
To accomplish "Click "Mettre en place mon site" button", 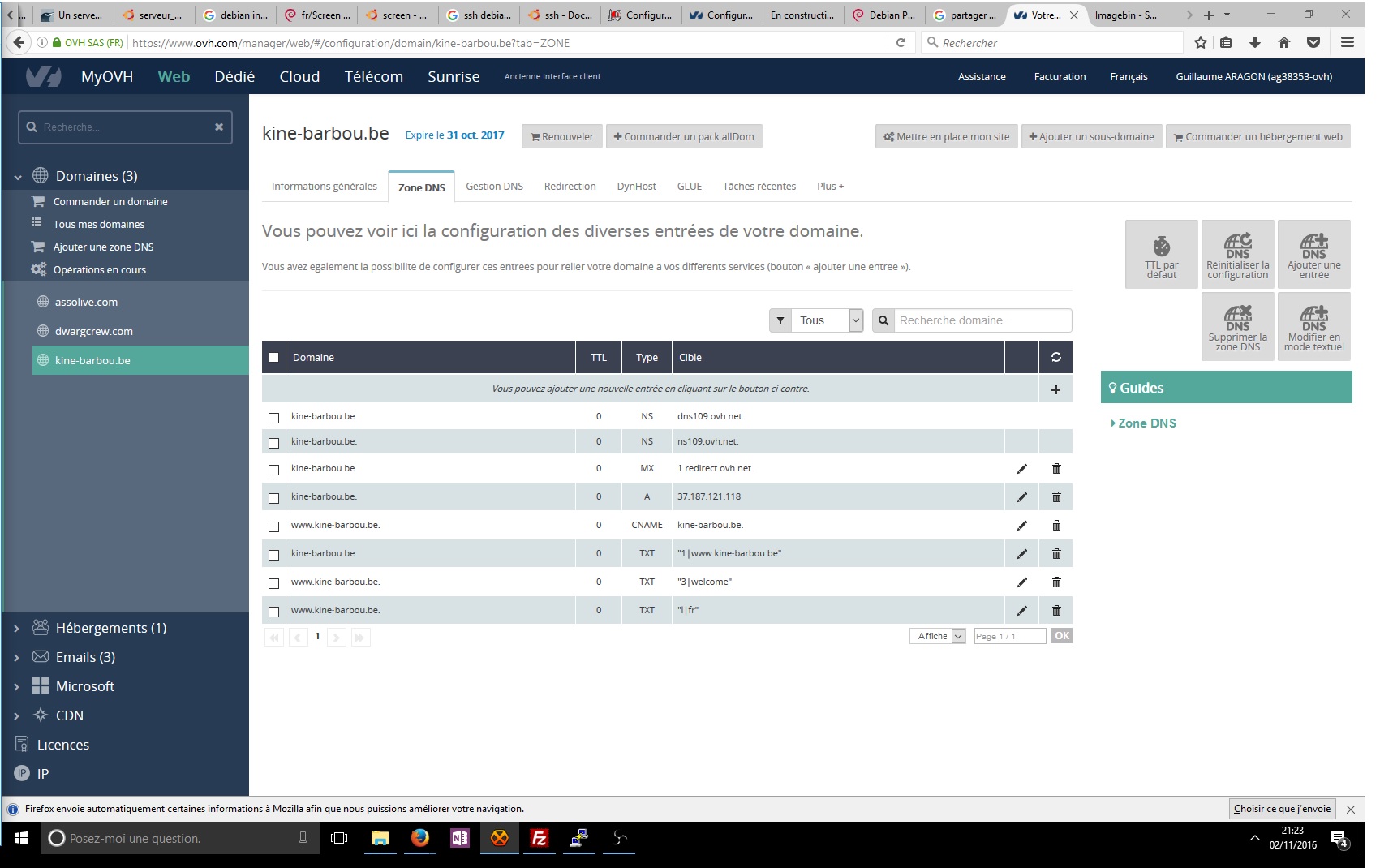I will click(x=946, y=136).
